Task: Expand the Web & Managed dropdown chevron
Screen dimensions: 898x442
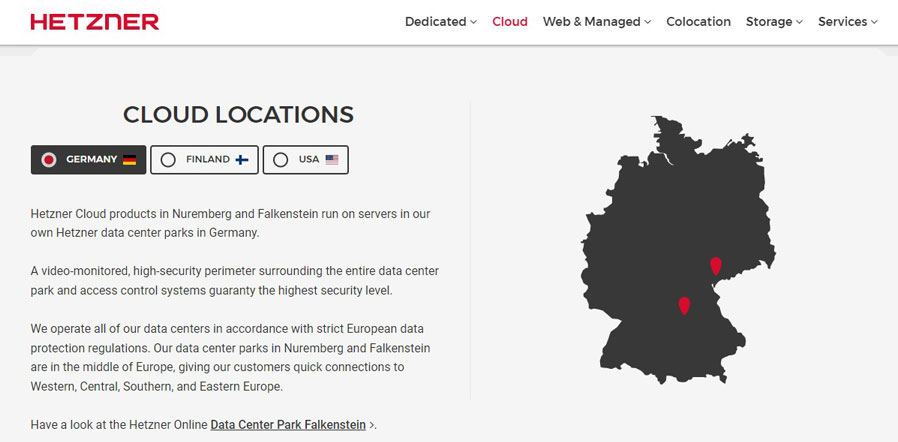Action: point(647,22)
